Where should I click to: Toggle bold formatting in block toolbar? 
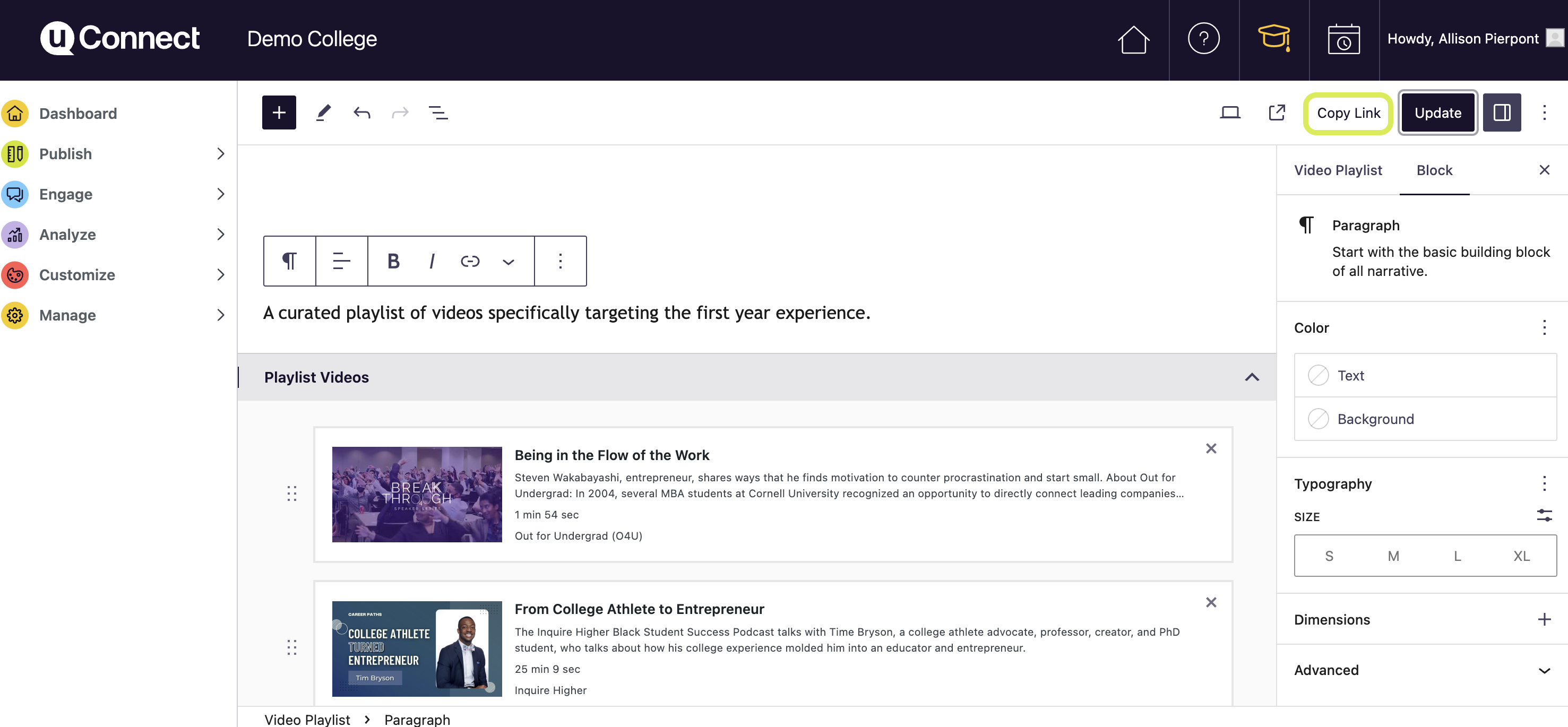[x=393, y=261]
